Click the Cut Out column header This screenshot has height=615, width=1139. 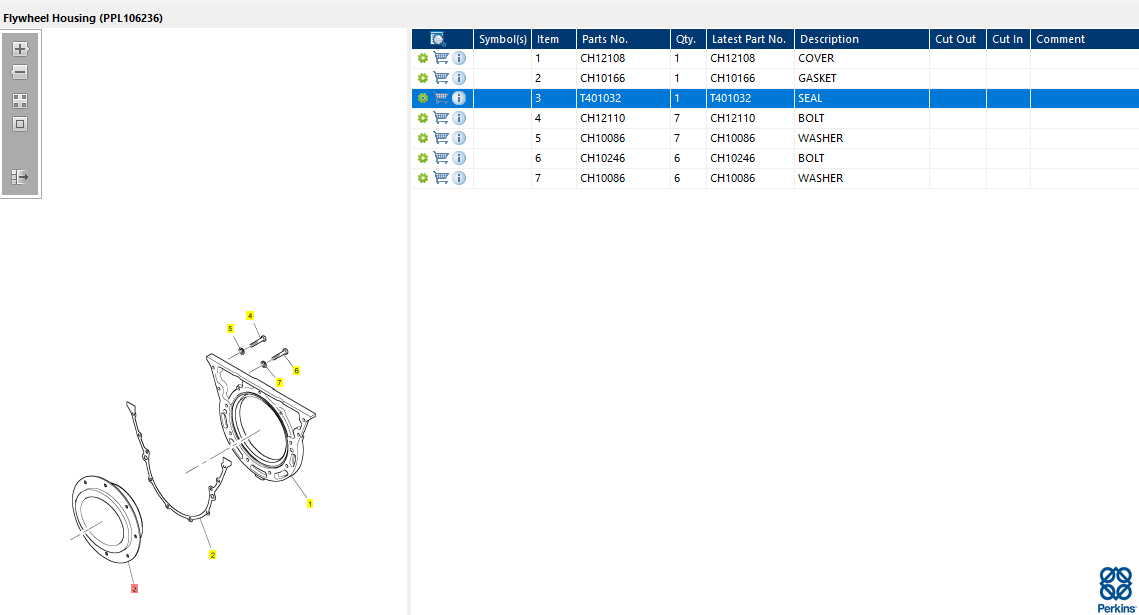tap(957, 39)
